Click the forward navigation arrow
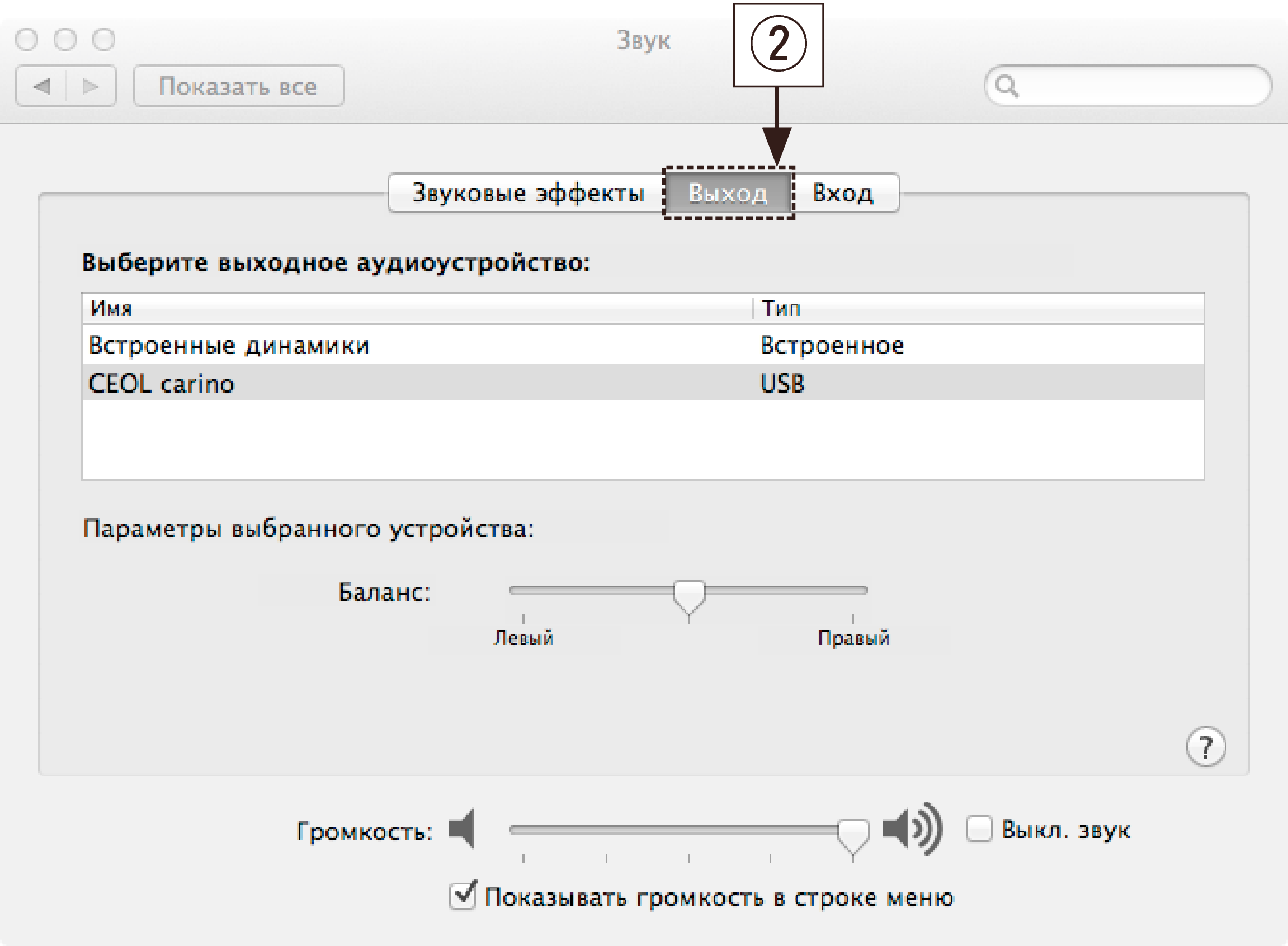Image resolution: width=1288 pixels, height=946 pixels. click(x=91, y=87)
